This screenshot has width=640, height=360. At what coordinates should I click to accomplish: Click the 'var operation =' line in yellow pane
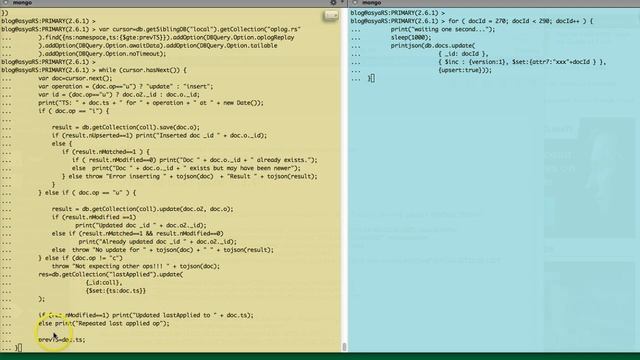point(126,87)
